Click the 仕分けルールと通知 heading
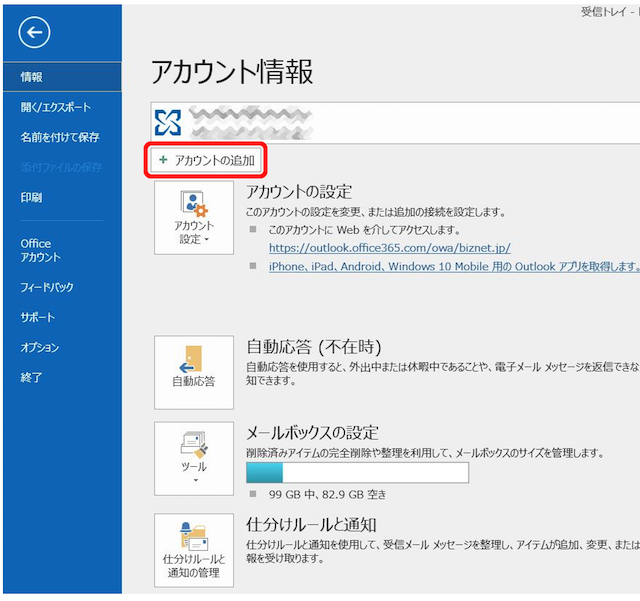Image resolution: width=640 pixels, height=601 pixels. 311,525
